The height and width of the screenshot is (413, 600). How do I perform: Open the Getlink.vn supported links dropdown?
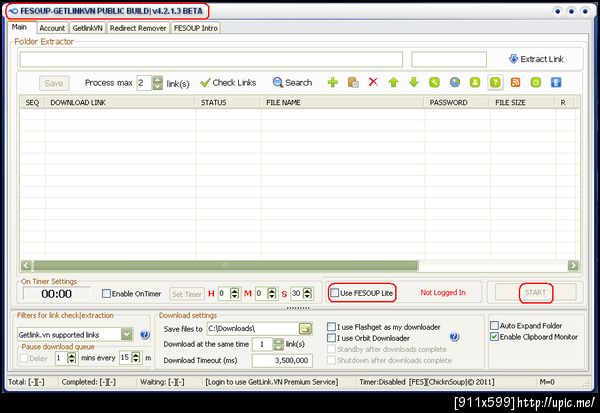point(127,335)
